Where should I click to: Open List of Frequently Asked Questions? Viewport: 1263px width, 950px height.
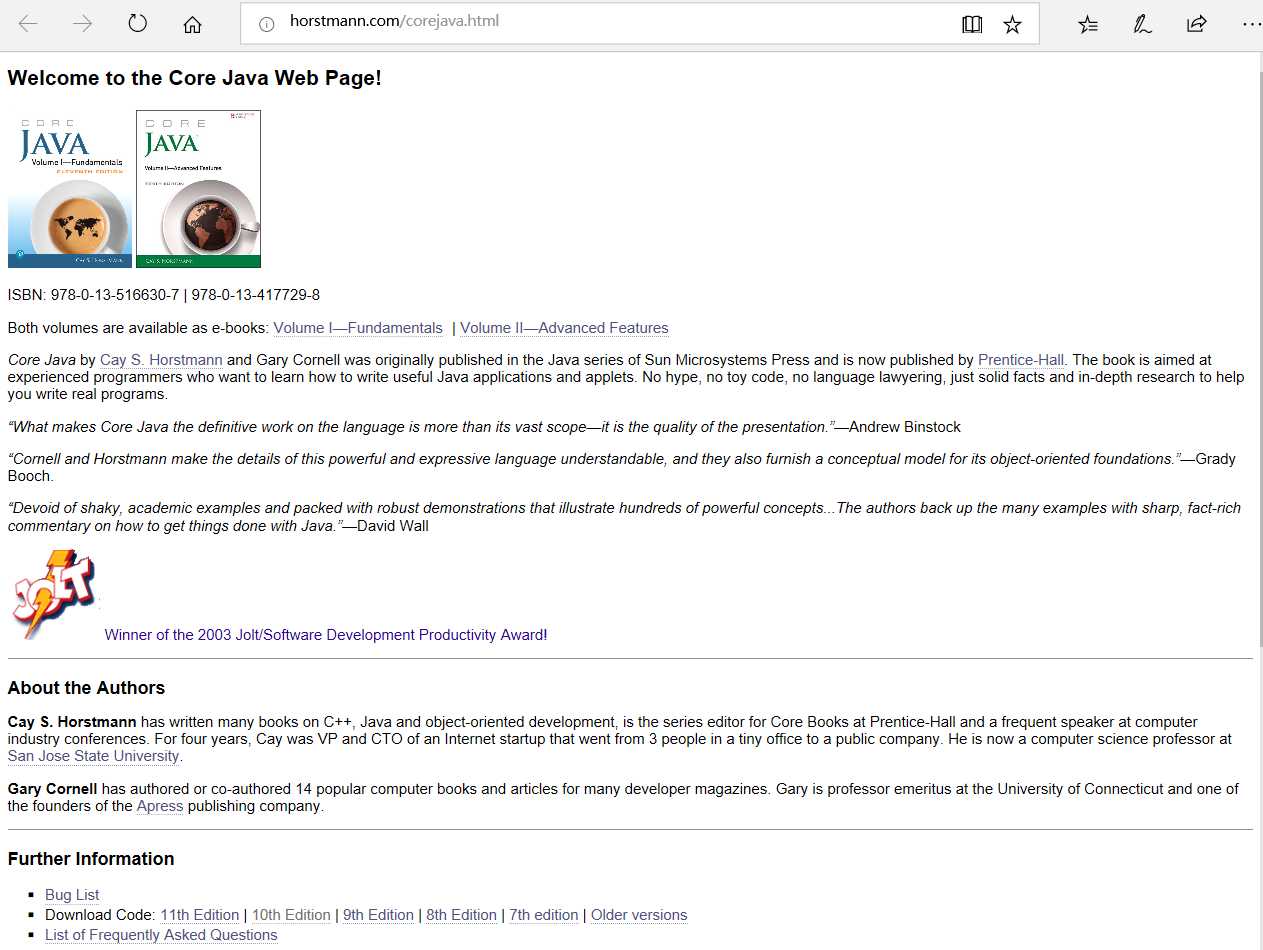[x=161, y=935]
